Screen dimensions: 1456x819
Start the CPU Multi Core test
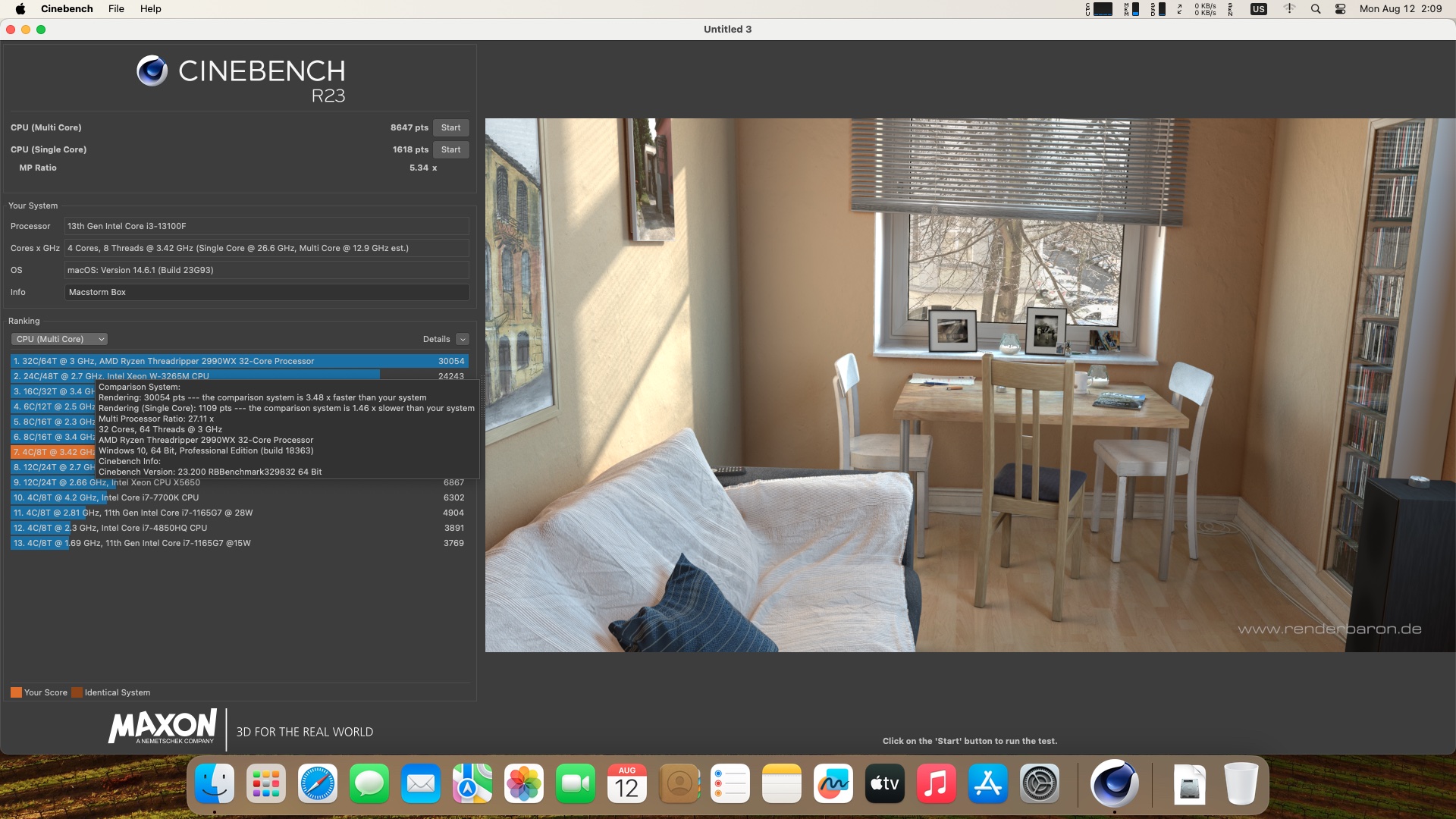pyautogui.click(x=450, y=127)
